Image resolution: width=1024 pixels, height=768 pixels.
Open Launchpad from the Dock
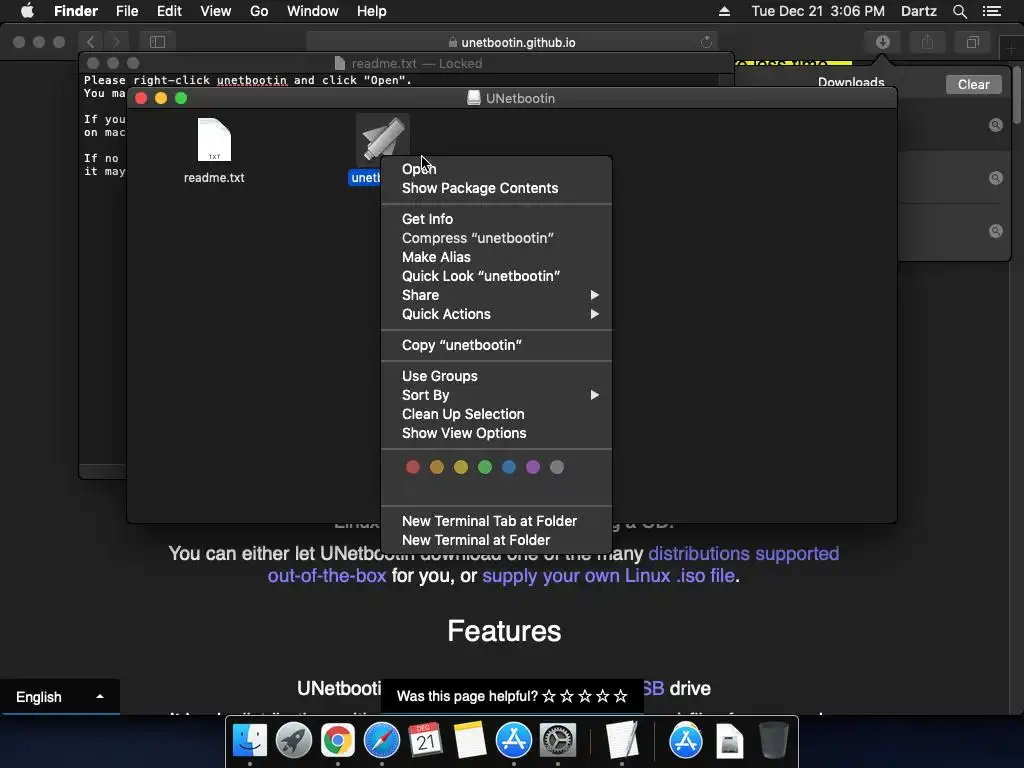[294, 741]
